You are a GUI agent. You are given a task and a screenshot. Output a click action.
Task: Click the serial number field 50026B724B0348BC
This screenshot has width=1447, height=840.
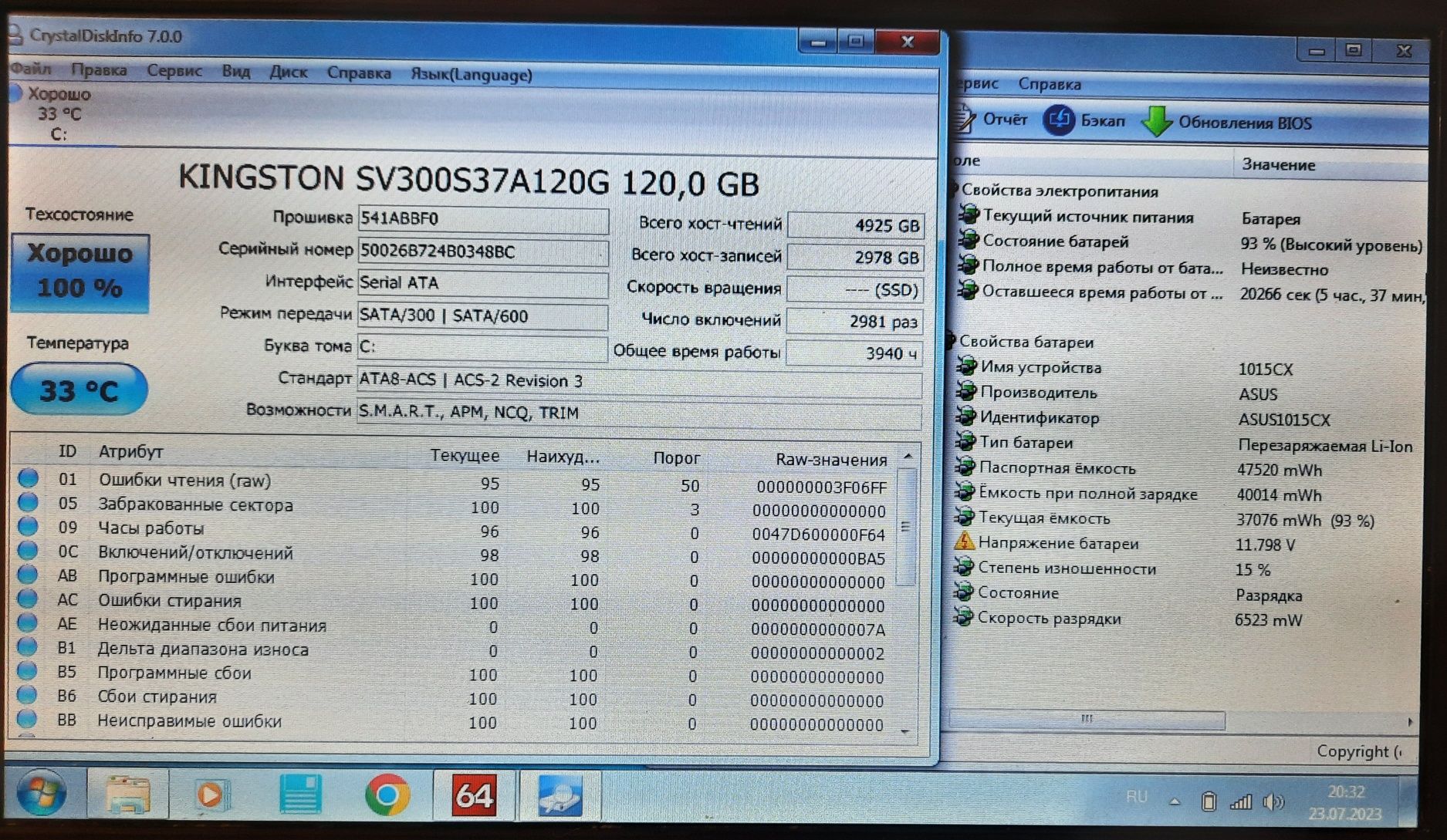pyautogui.click(x=482, y=251)
